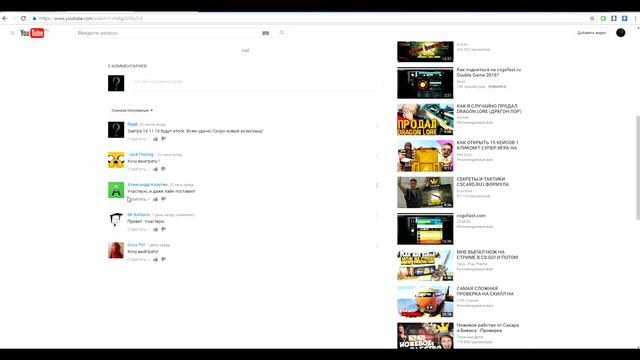Open thumbnail of САМАЯ СЛОЖНАЯ ПРОВЕРКА video
This screenshot has height=360, width=640.
pyautogui.click(x=425, y=302)
